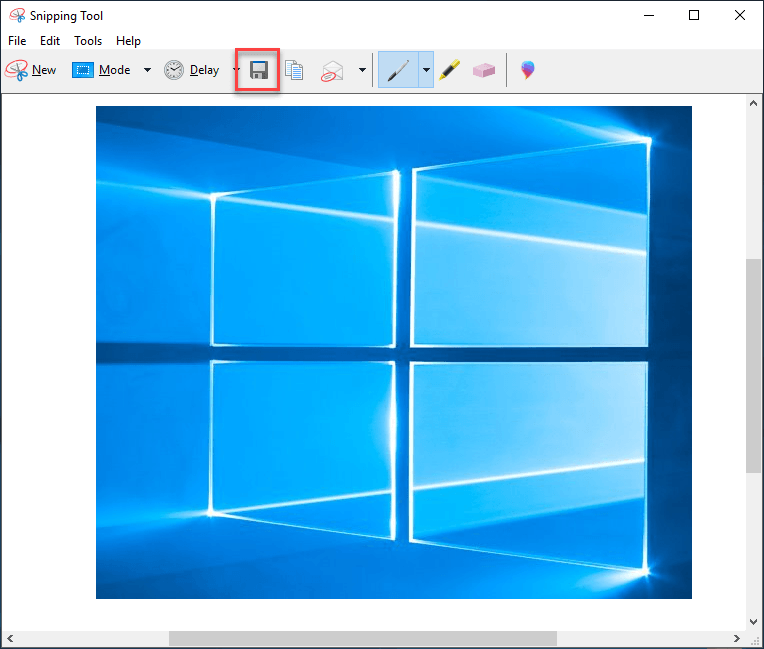Open the Help menu

pos(128,41)
